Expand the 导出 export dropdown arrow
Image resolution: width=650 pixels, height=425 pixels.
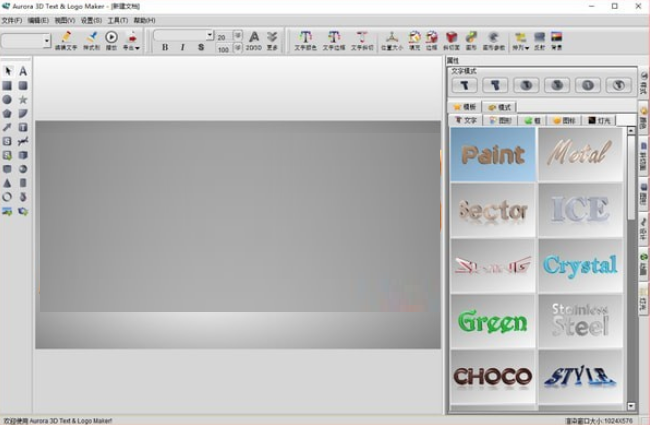tap(137, 47)
